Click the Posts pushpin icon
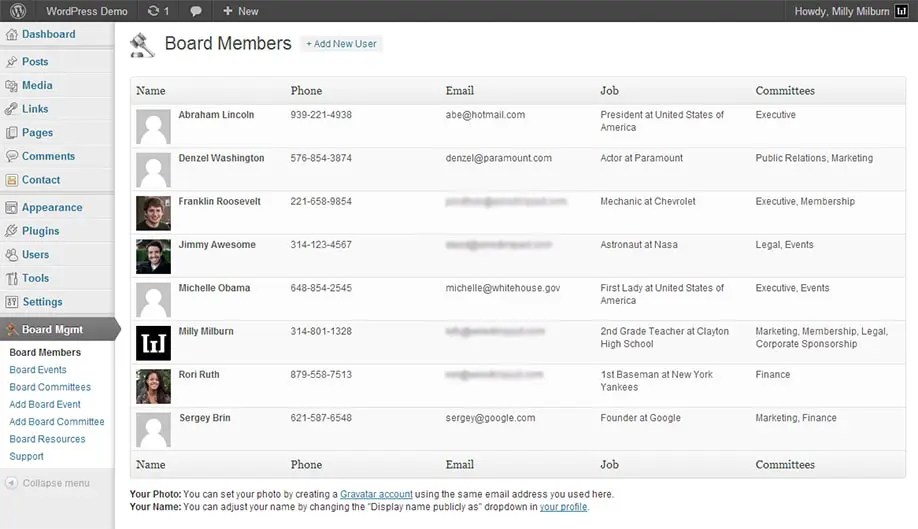Image resolution: width=918 pixels, height=529 pixels. tap(12, 62)
